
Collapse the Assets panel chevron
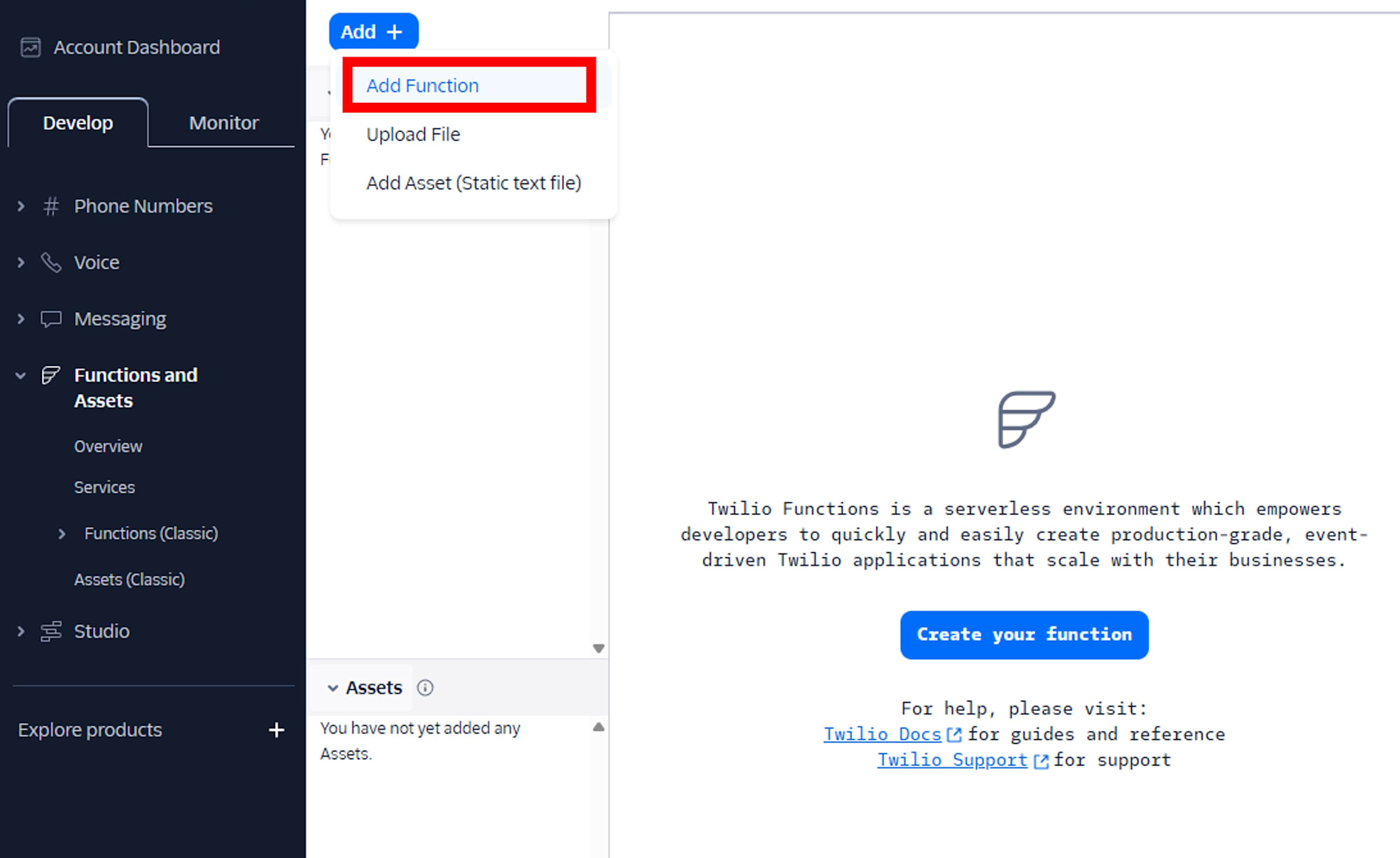[333, 688]
